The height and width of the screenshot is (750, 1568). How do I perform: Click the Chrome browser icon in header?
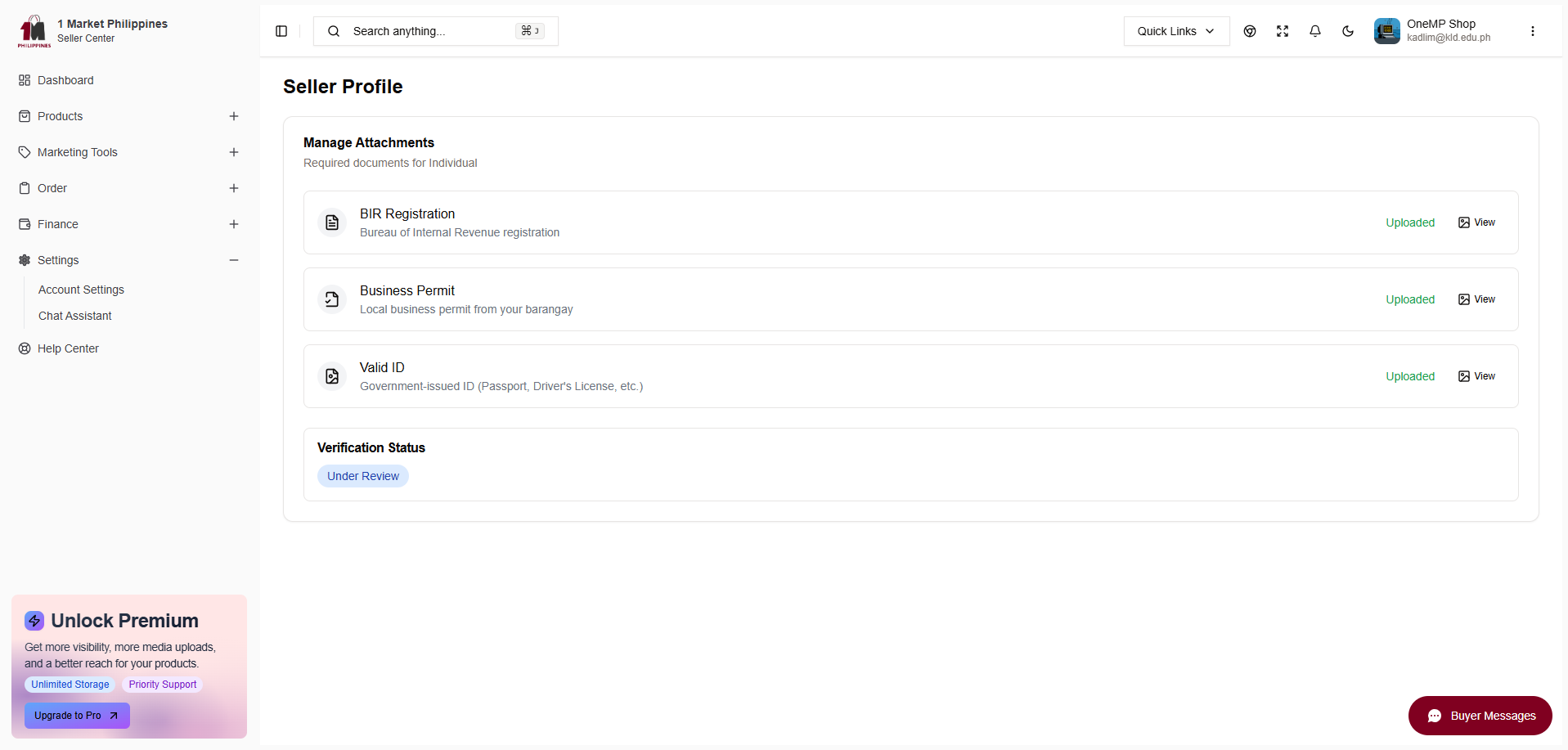click(1250, 31)
